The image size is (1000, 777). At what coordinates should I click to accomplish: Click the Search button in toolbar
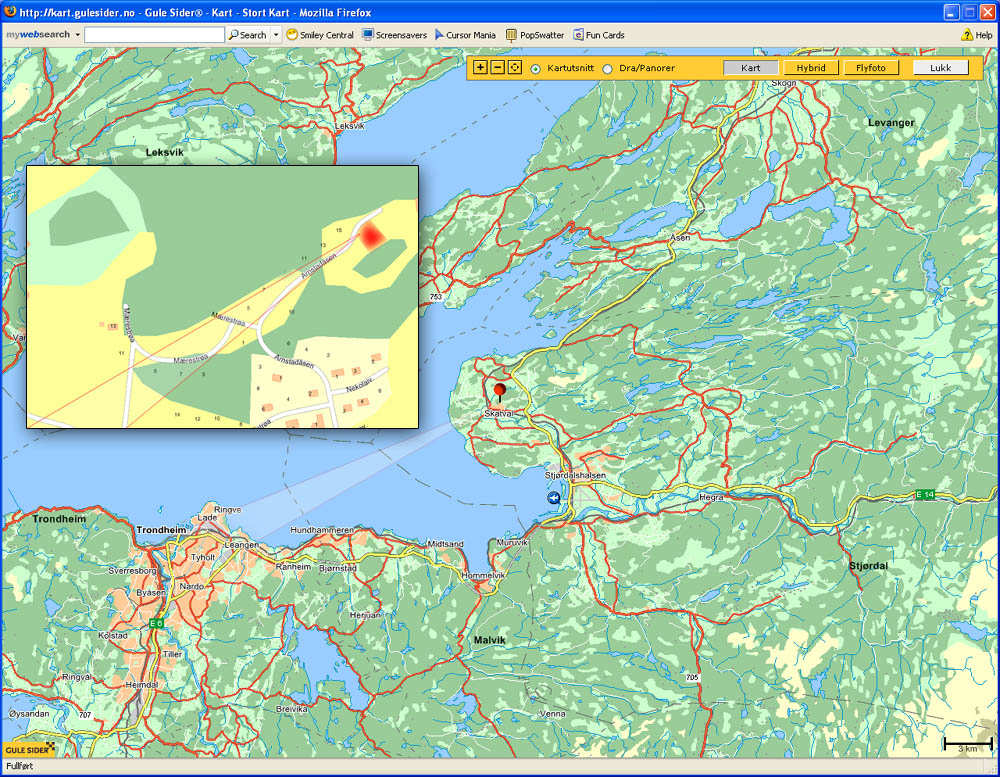[247, 35]
